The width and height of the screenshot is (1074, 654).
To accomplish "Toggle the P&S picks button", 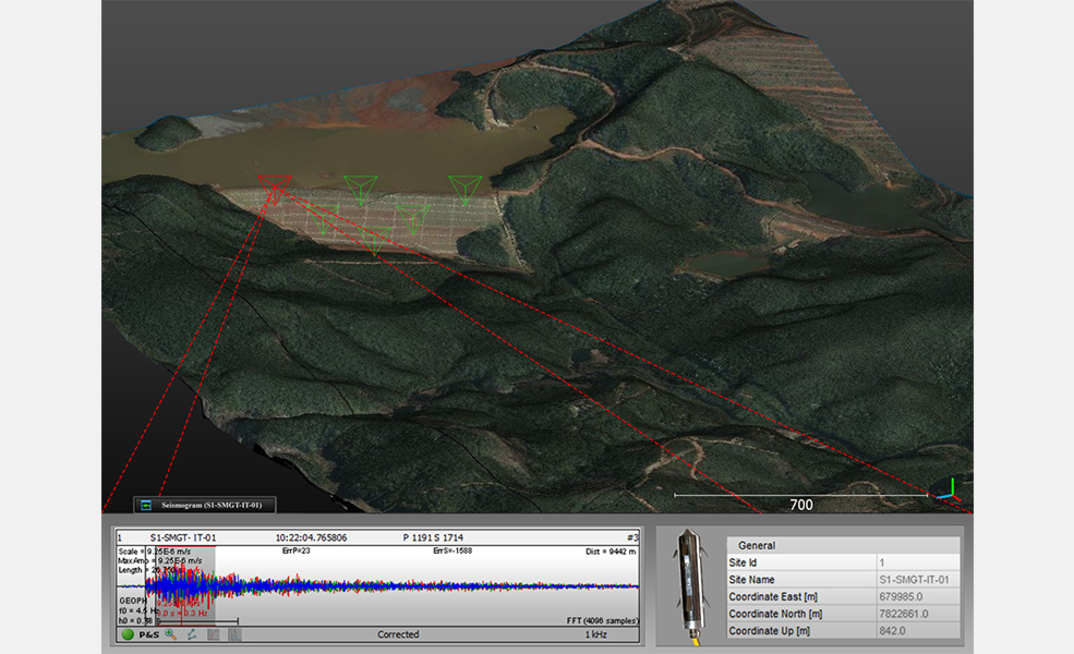I will (x=150, y=634).
